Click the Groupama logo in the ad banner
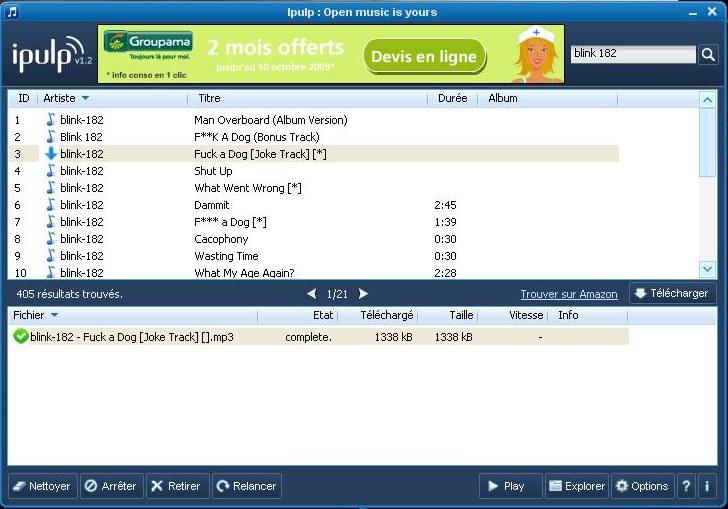Viewport: 728px width, 509px height. click(148, 41)
